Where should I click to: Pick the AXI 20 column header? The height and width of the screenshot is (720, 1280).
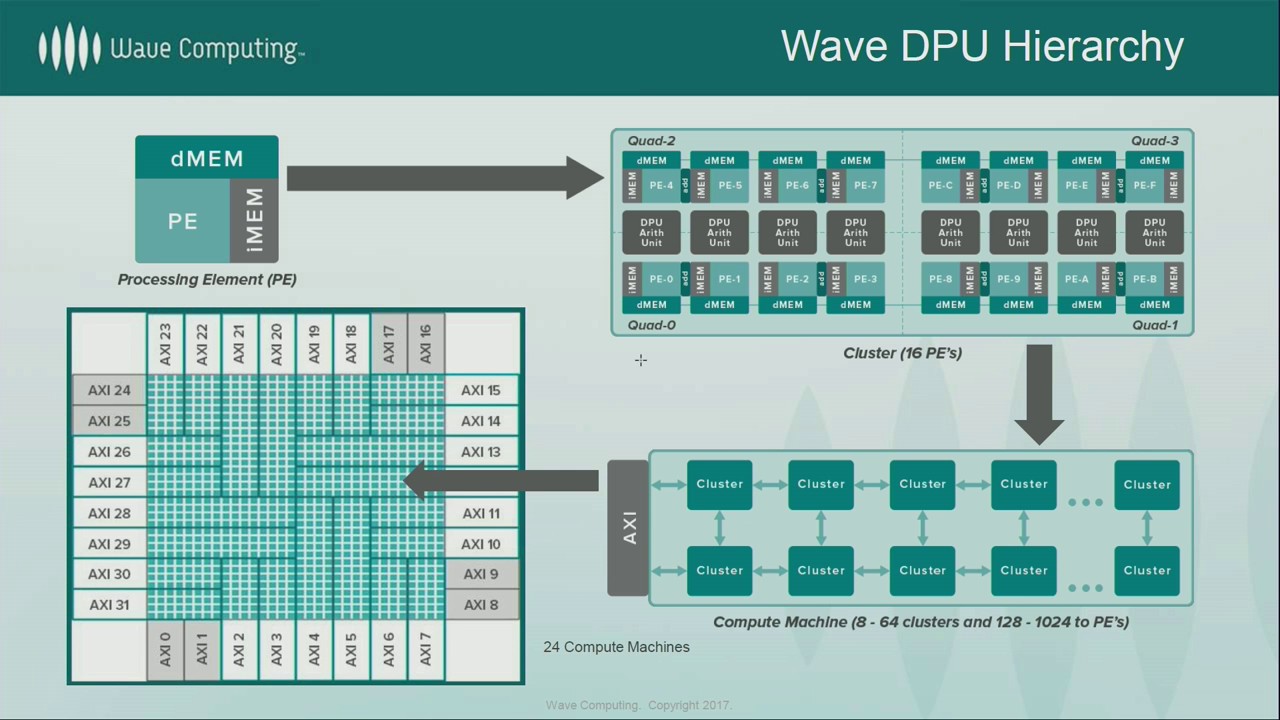tap(276, 343)
